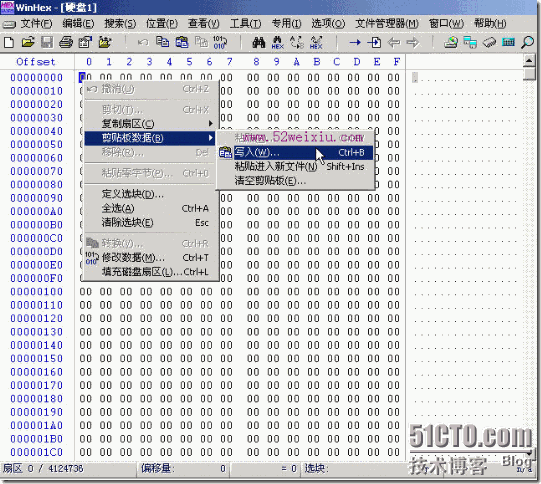
Task: Click the binoculars Find Text icon
Action: pyautogui.click(x=259, y=42)
